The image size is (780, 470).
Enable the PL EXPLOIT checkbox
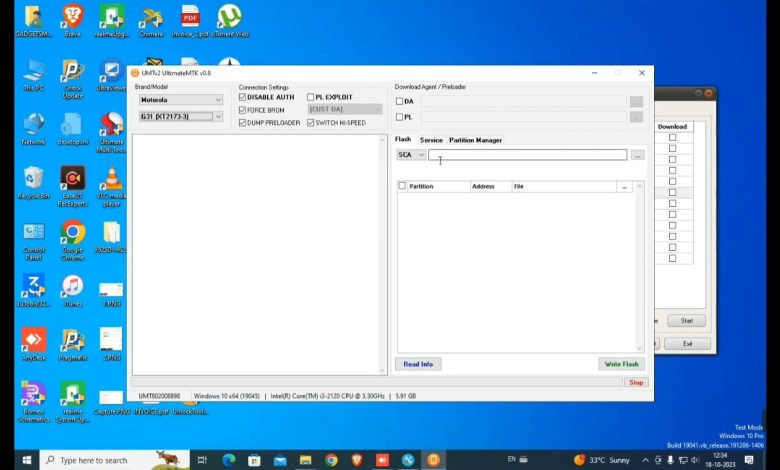[x=311, y=98]
